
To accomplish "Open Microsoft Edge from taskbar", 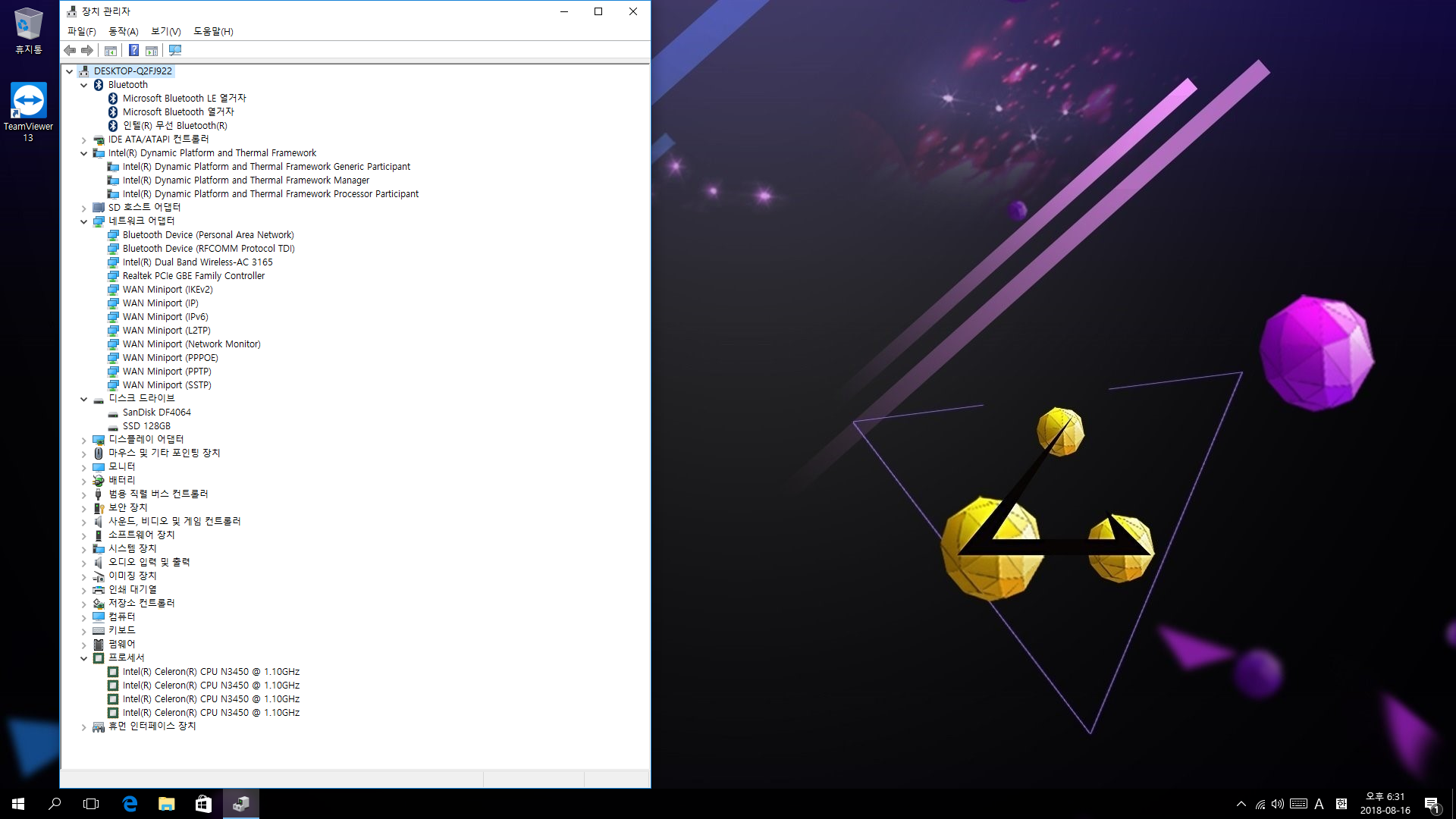I will point(130,804).
